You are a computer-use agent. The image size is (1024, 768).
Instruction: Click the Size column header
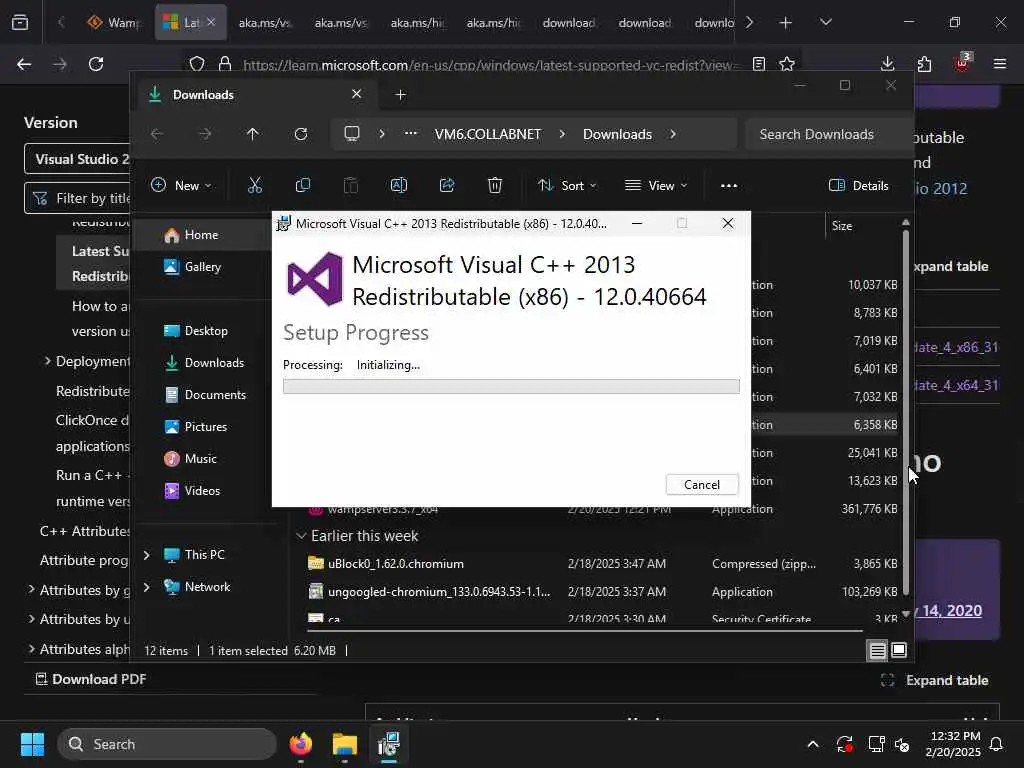coord(842,226)
